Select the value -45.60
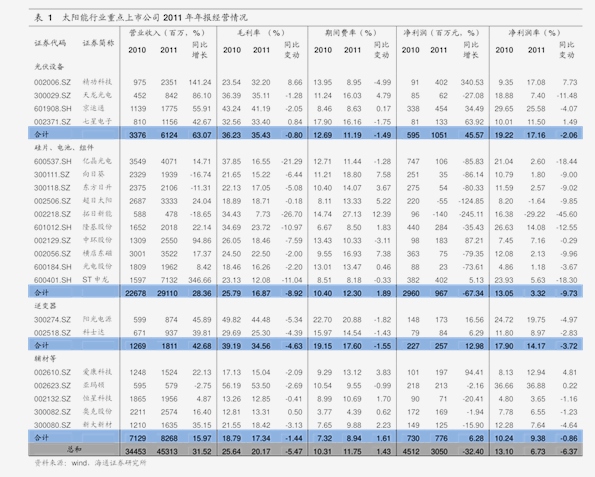The width and height of the screenshot is (595, 477). click(567, 214)
